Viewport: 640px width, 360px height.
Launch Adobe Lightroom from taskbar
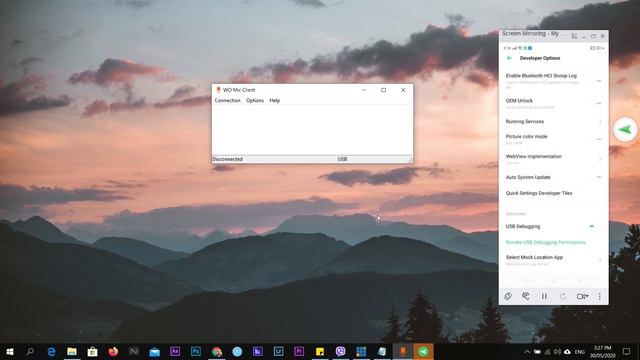pos(278,351)
